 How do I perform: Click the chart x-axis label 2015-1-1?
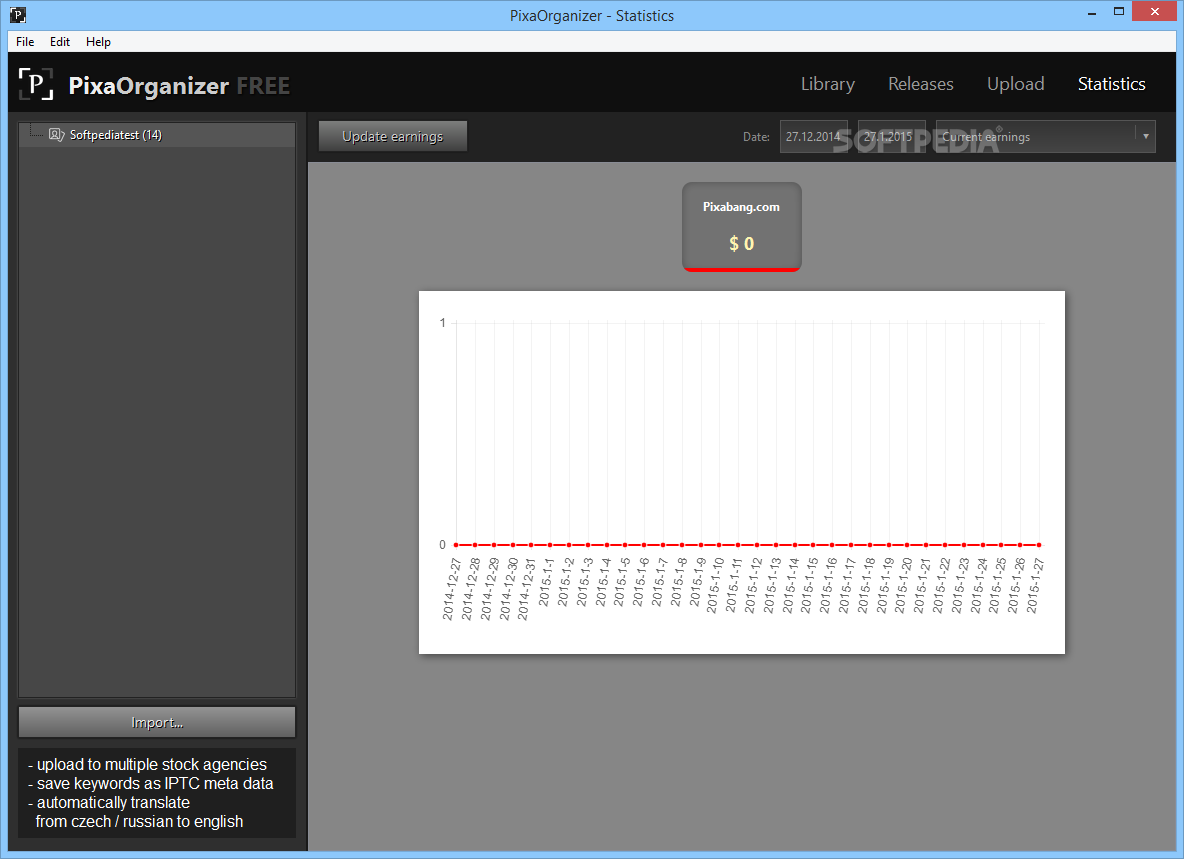point(545,583)
